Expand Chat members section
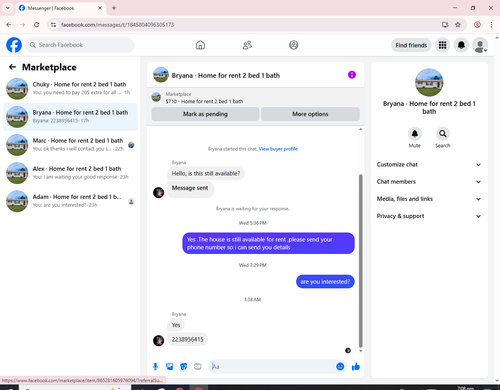This screenshot has height=390, width=500. pyautogui.click(x=429, y=182)
